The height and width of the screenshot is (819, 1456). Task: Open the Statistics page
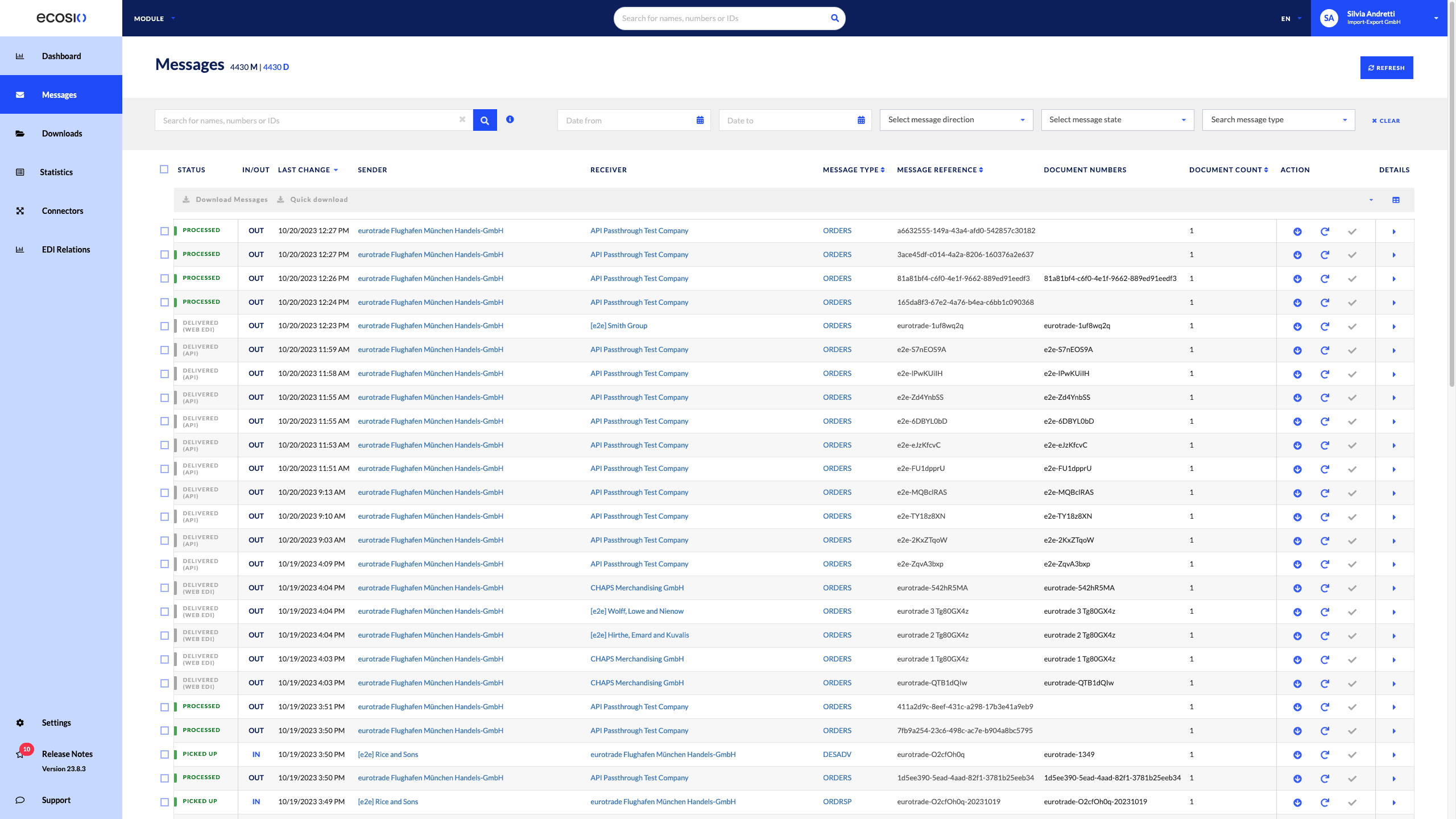coord(56,172)
